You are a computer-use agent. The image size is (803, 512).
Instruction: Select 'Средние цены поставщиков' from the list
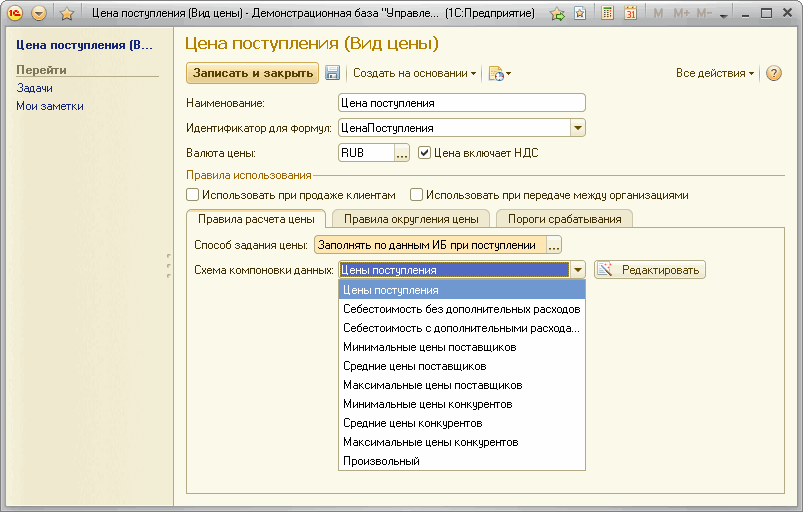(x=414, y=366)
